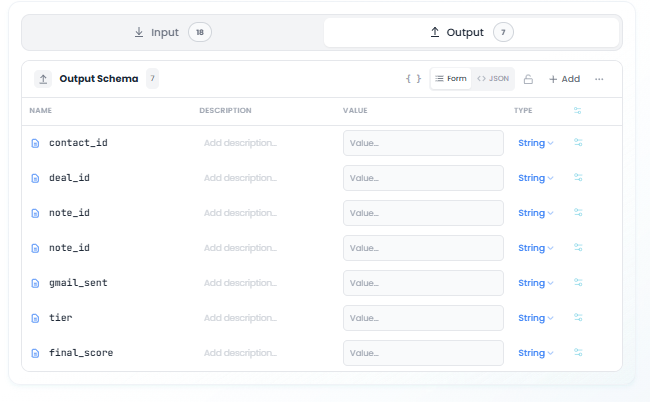Image resolution: width=650 pixels, height=402 pixels.
Task: Select the final_score field name
Action: [x=81, y=353]
